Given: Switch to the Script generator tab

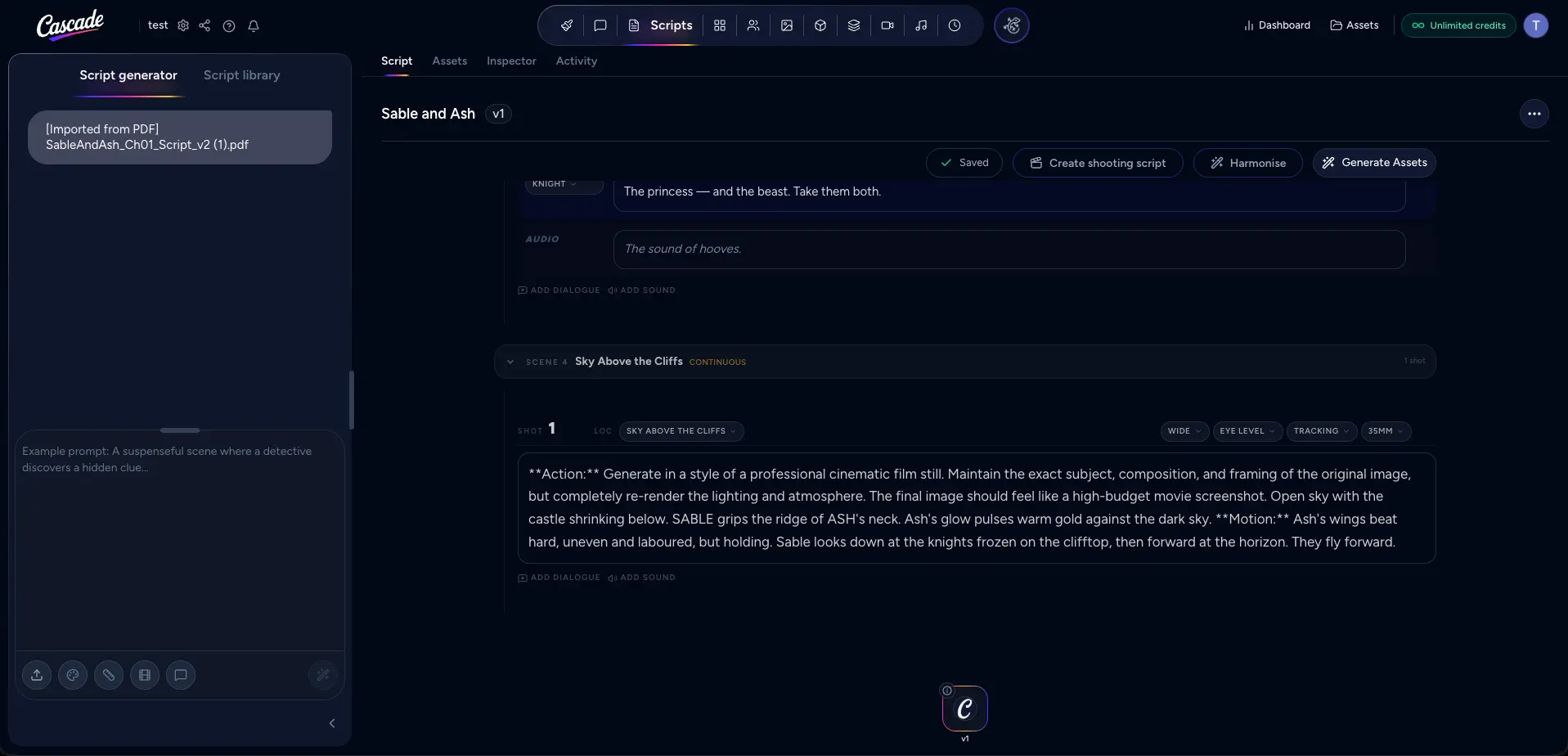Looking at the screenshot, I should pos(128,75).
